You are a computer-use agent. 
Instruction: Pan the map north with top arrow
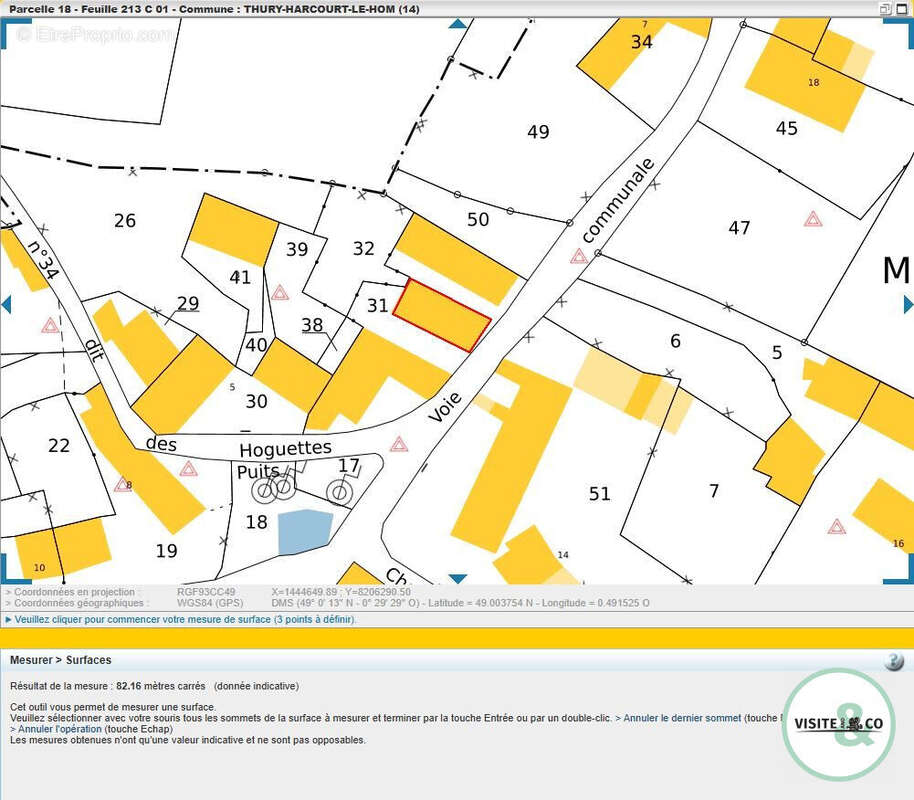457,24
